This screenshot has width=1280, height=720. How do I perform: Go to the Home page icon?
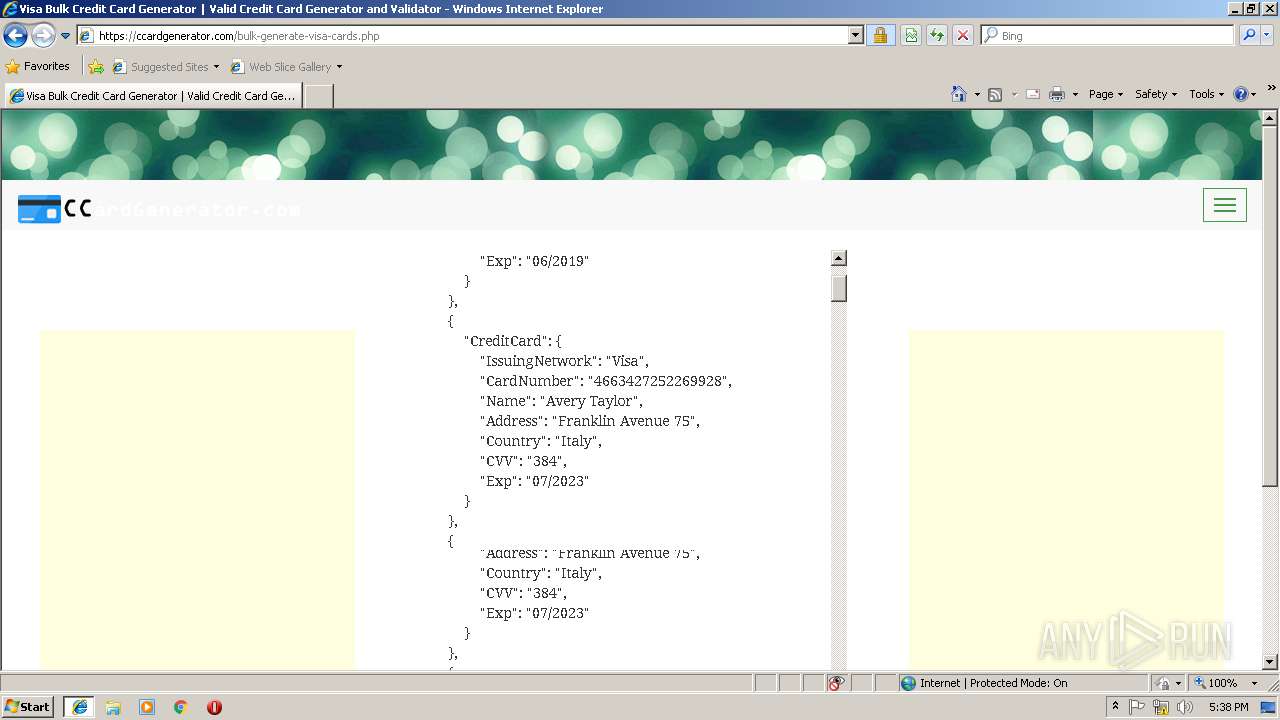959,94
